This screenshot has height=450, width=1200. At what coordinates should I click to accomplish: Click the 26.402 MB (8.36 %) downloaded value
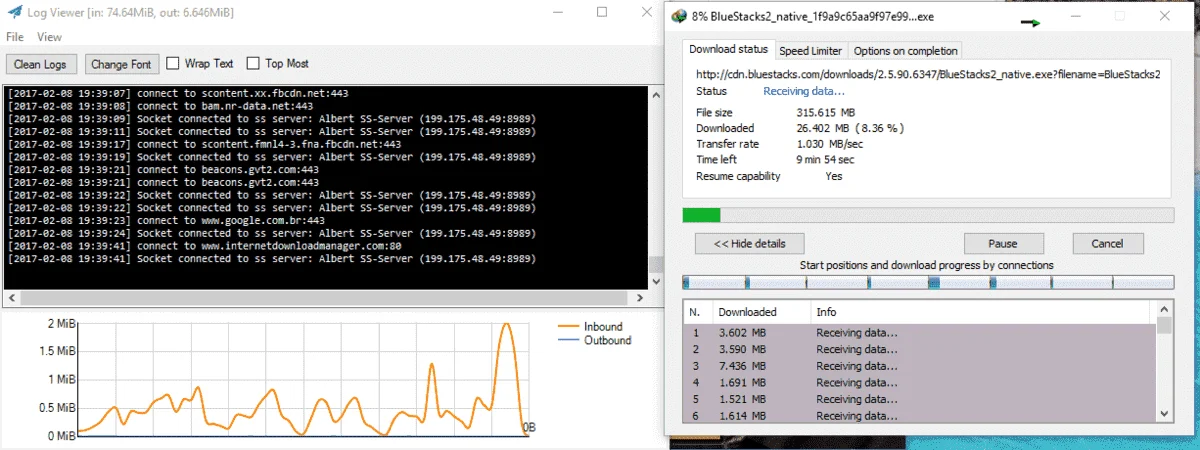850,128
